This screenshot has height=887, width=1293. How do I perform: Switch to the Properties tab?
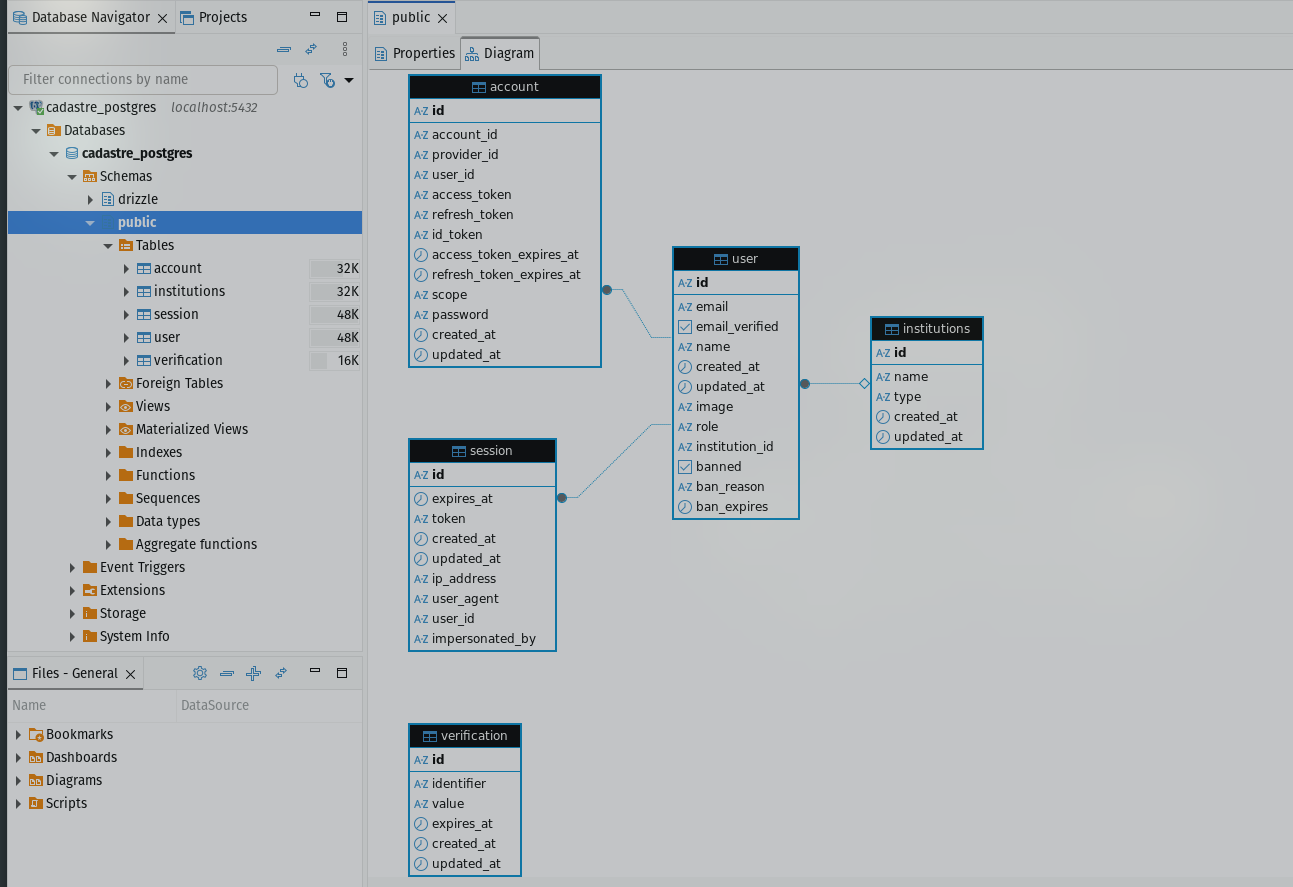pyautogui.click(x=414, y=53)
